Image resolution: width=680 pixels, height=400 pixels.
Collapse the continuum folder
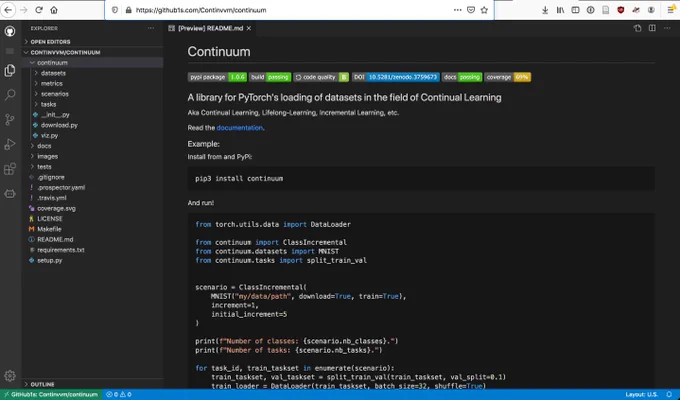coord(92,62)
